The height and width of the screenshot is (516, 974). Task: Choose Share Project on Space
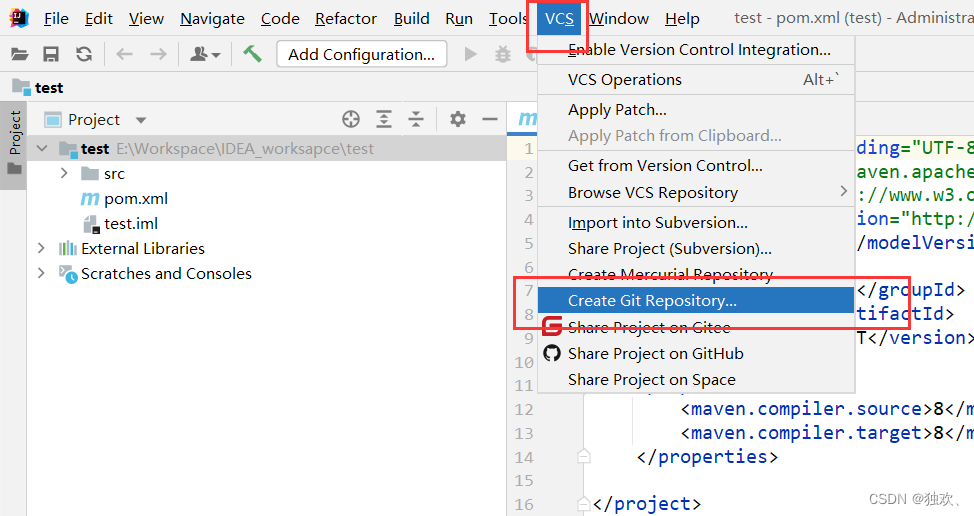coord(696,380)
